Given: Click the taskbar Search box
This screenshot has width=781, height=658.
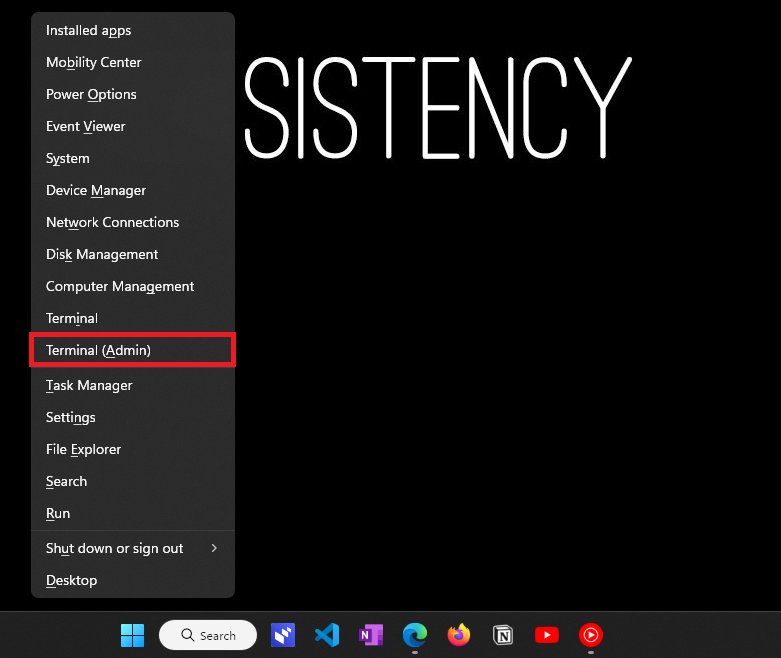Looking at the screenshot, I should (208, 635).
